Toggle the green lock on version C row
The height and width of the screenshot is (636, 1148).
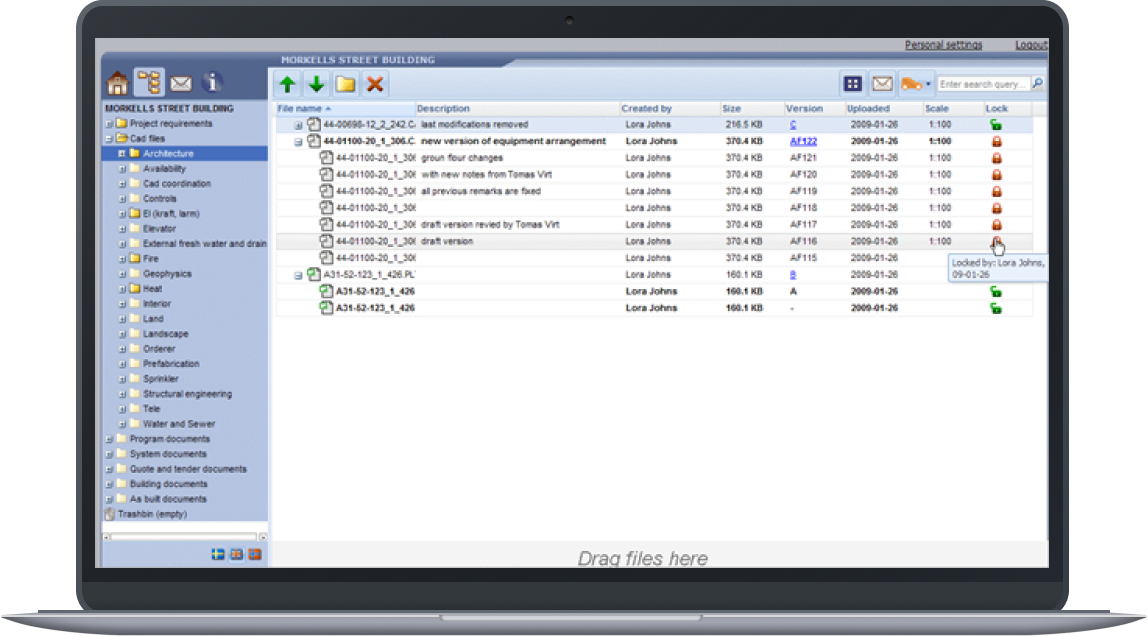(x=996, y=125)
